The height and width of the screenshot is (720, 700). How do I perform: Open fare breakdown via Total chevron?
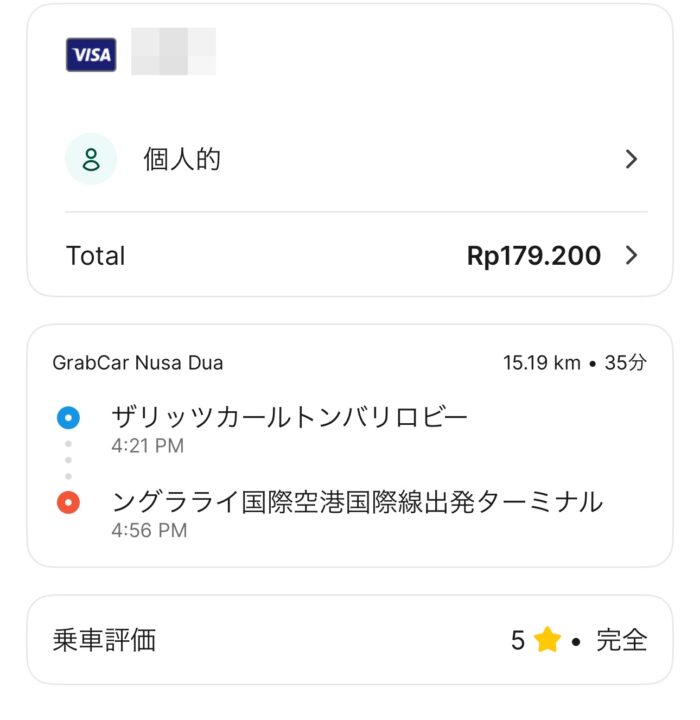pos(631,256)
